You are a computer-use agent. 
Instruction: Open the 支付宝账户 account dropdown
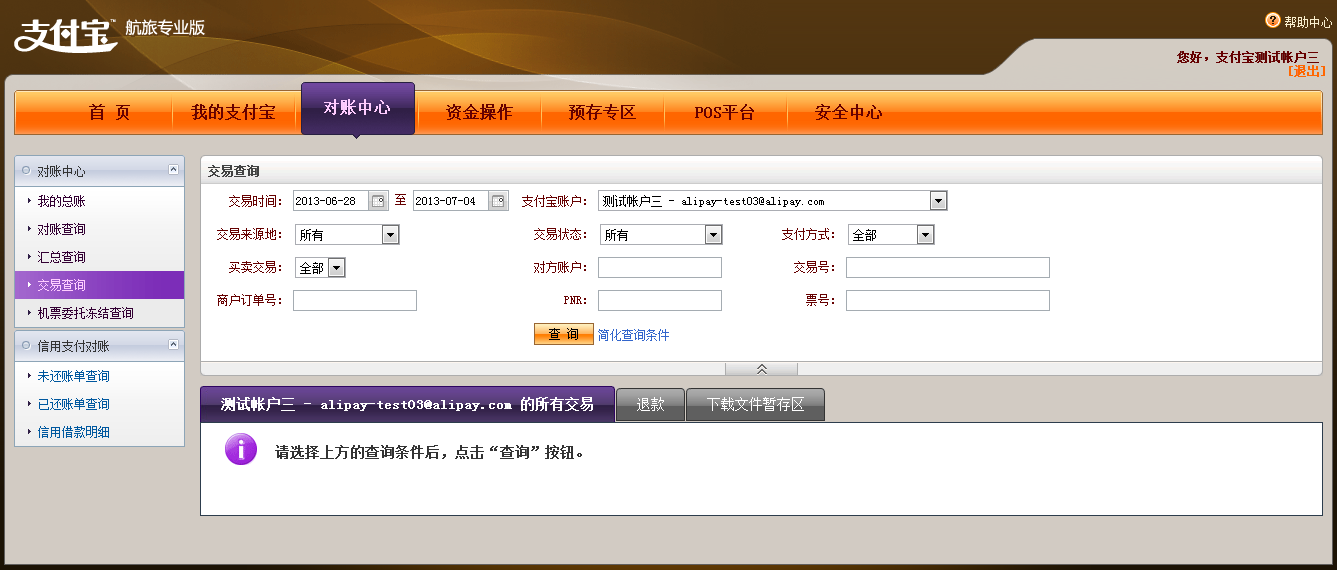pos(938,201)
